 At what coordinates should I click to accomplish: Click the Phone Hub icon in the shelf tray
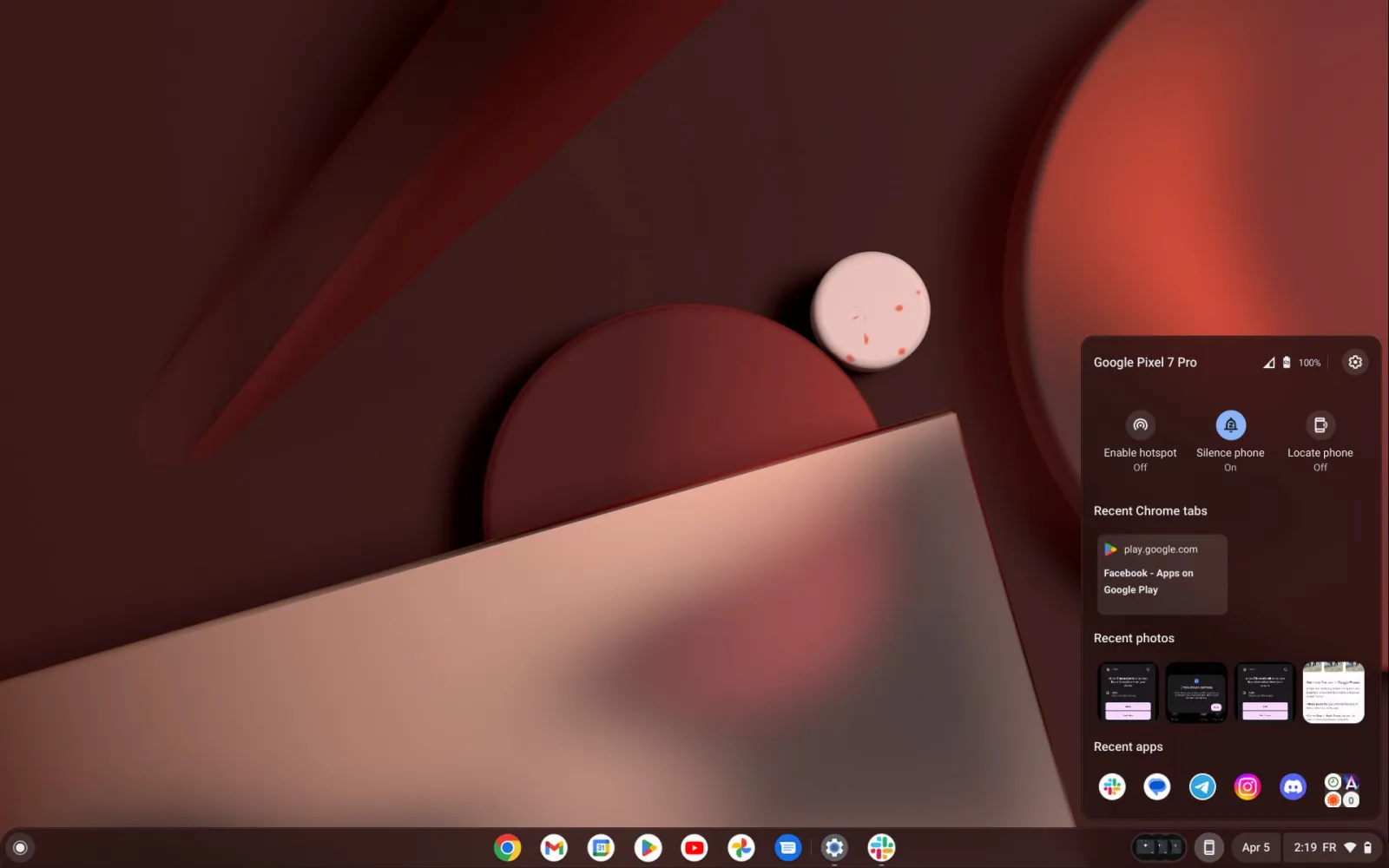pos(1208,848)
